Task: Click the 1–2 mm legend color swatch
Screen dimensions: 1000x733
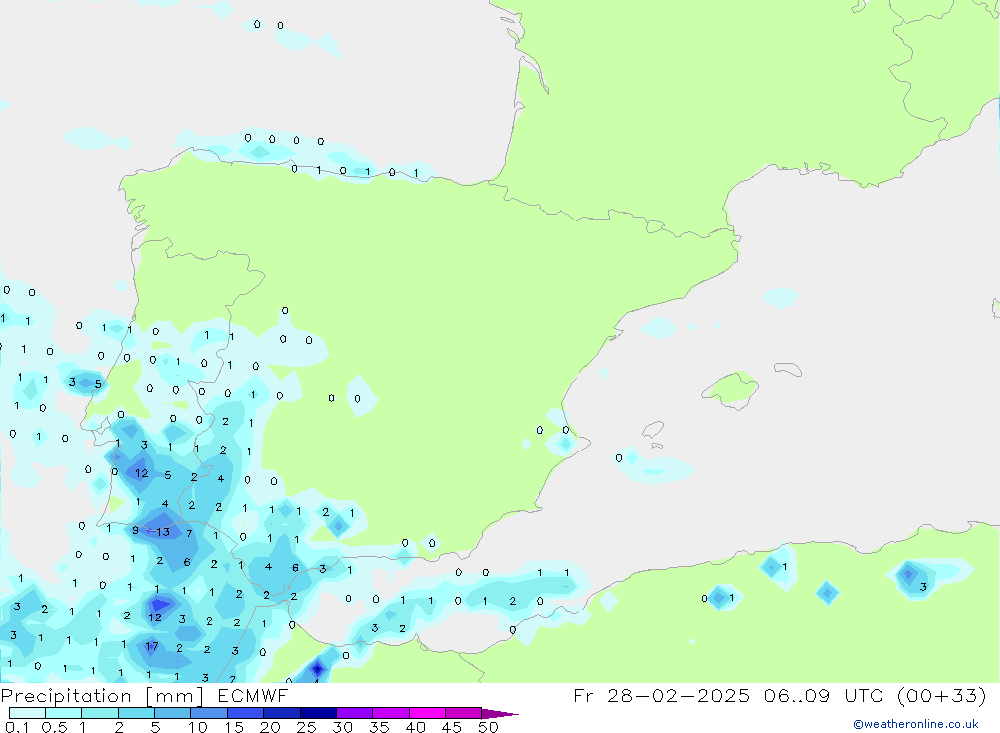Action: coord(100,713)
